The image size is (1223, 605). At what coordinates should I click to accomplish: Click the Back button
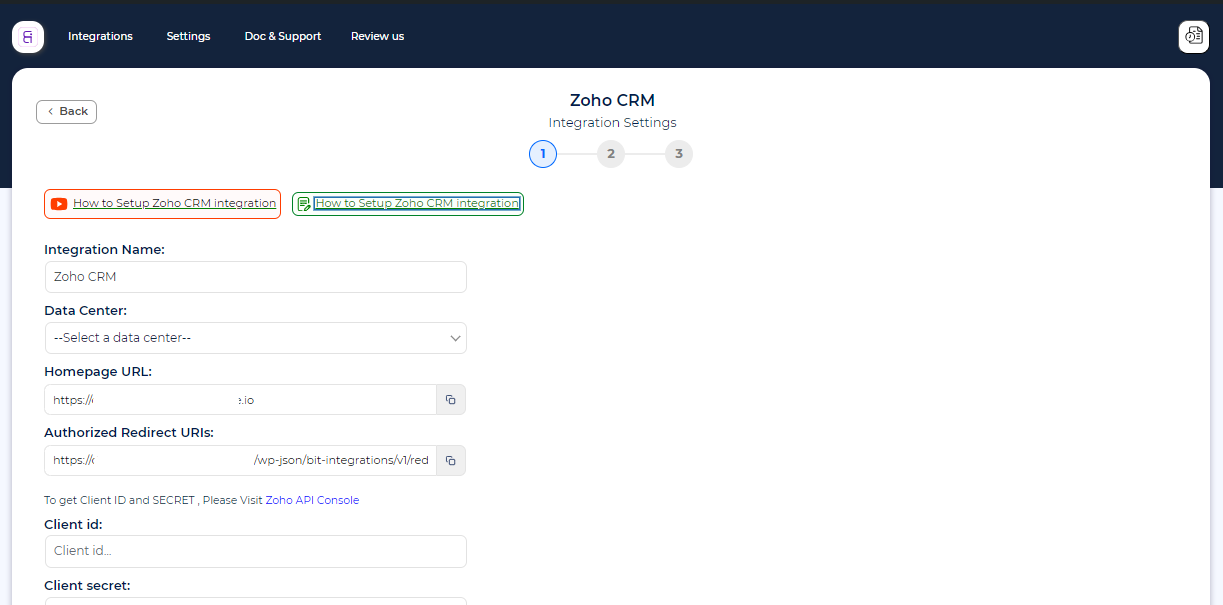[x=66, y=111]
